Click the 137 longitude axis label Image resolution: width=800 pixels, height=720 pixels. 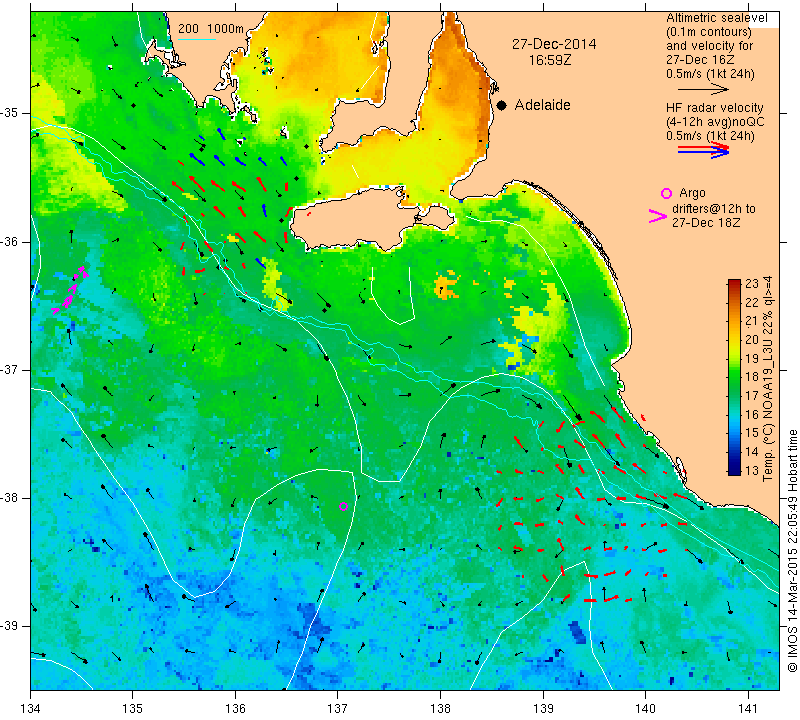tap(338, 708)
